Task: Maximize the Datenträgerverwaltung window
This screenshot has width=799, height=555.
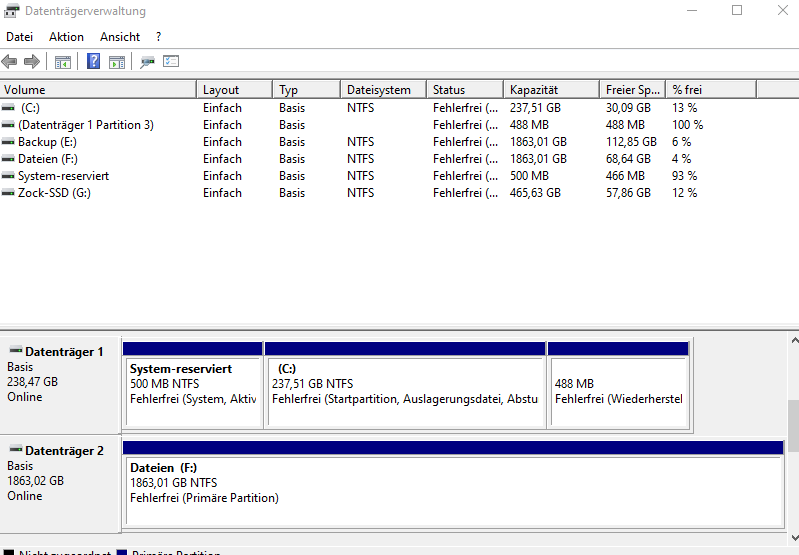Action: coord(737,10)
